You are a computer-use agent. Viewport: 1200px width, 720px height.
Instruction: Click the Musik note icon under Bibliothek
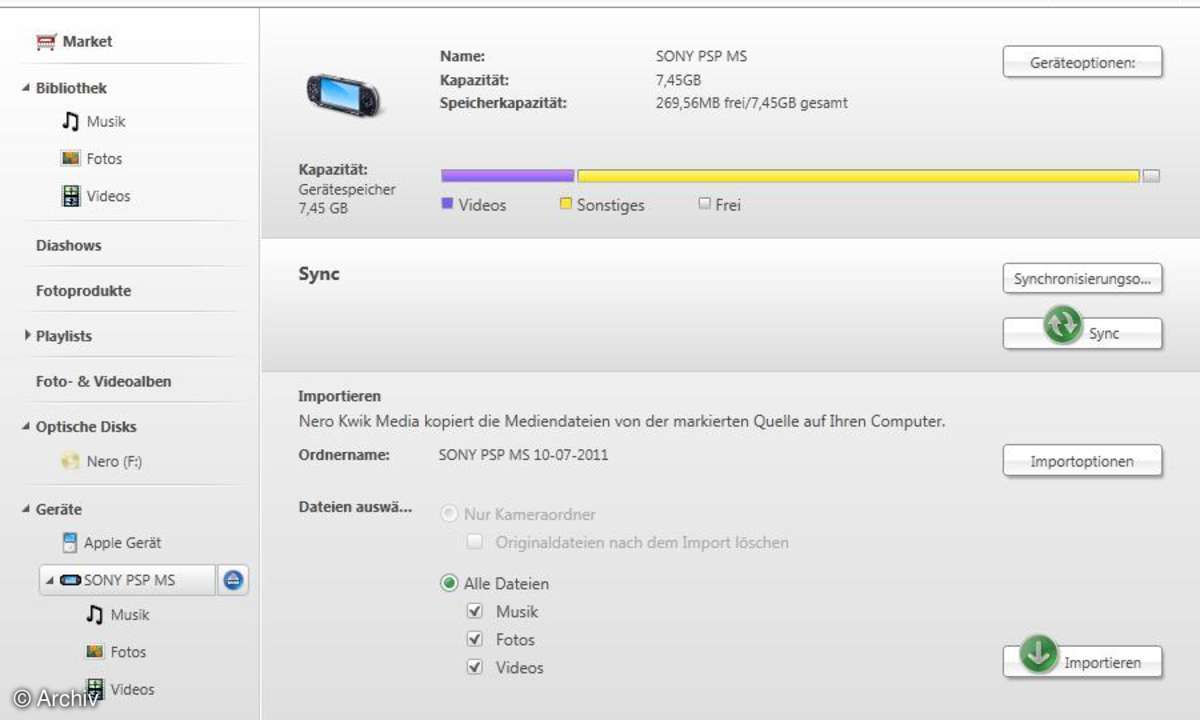coord(70,121)
